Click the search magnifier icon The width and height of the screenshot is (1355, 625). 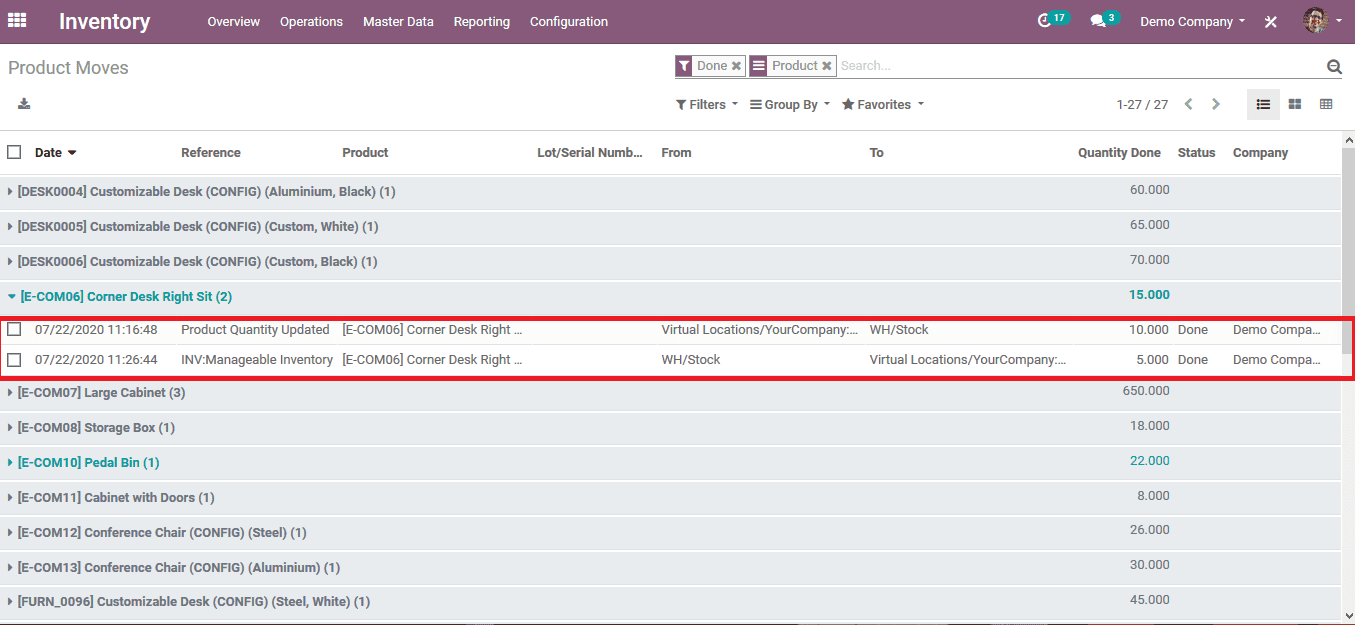(1334, 67)
